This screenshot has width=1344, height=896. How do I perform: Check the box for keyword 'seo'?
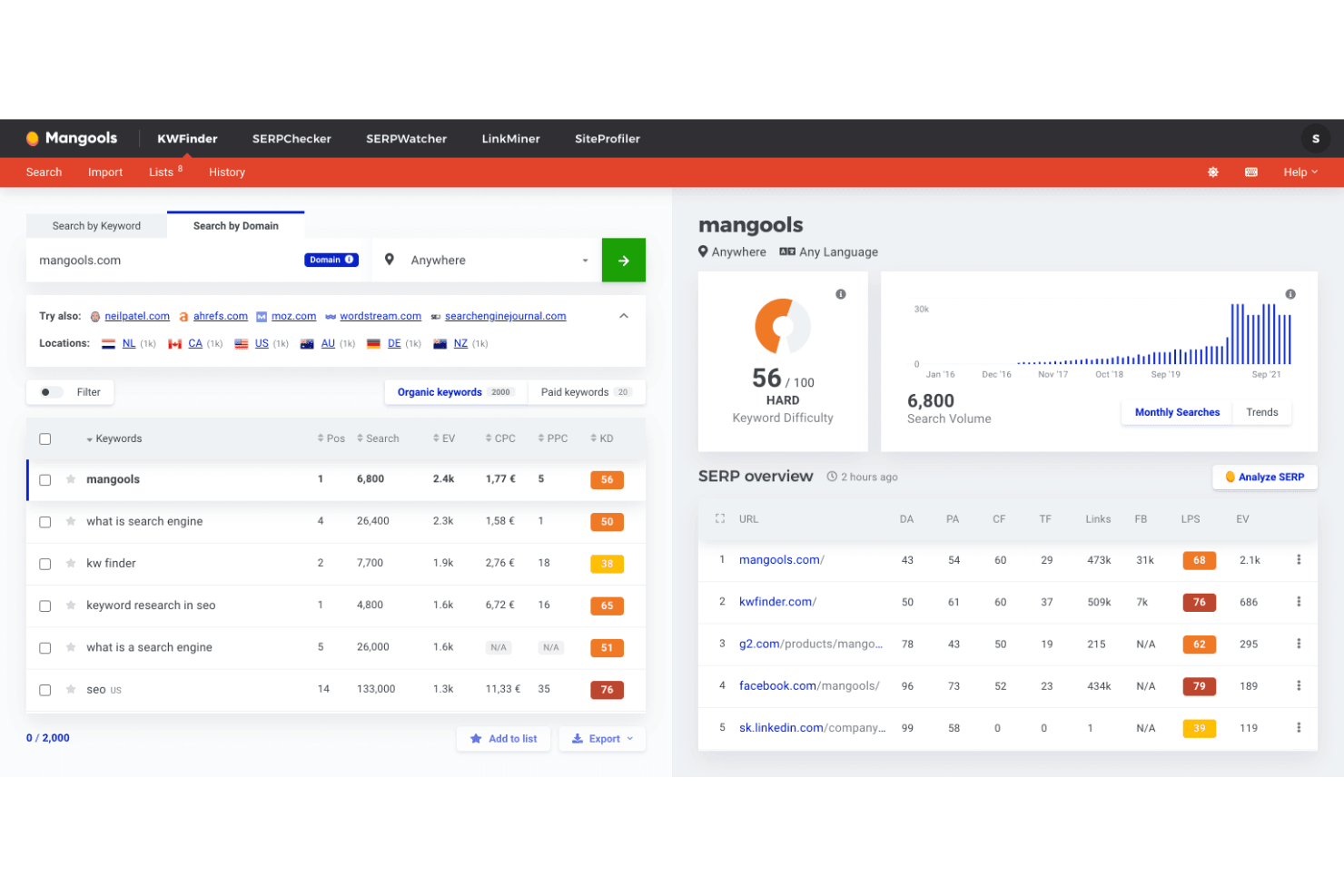coord(45,691)
